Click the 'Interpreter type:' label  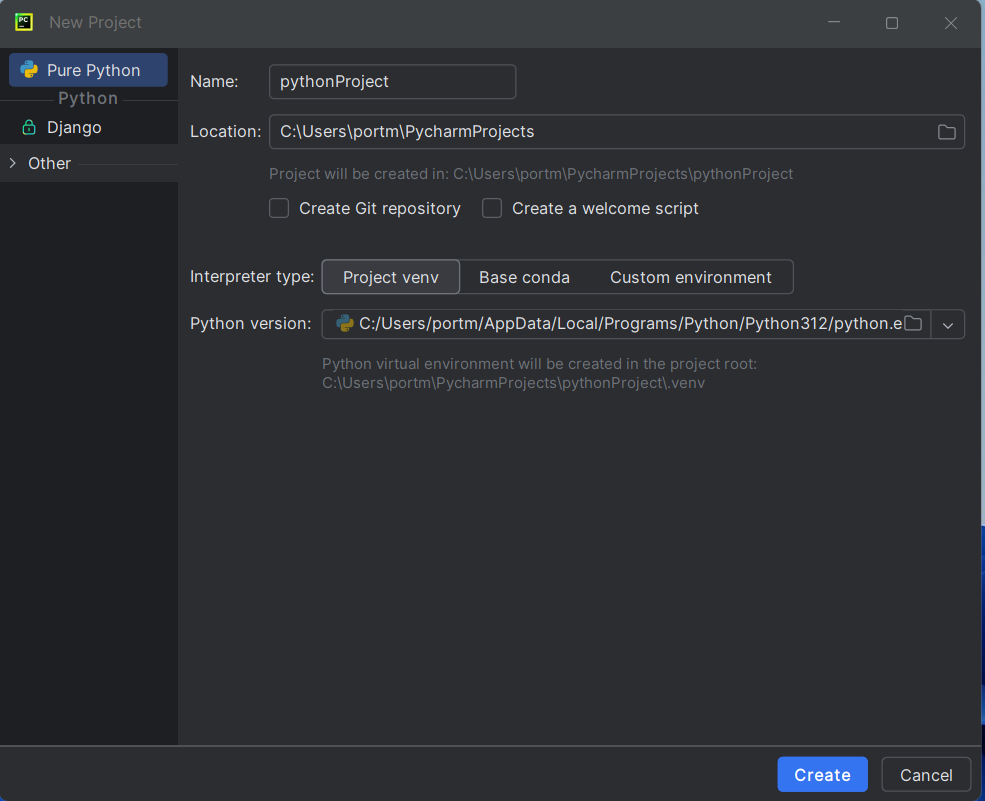tap(252, 277)
